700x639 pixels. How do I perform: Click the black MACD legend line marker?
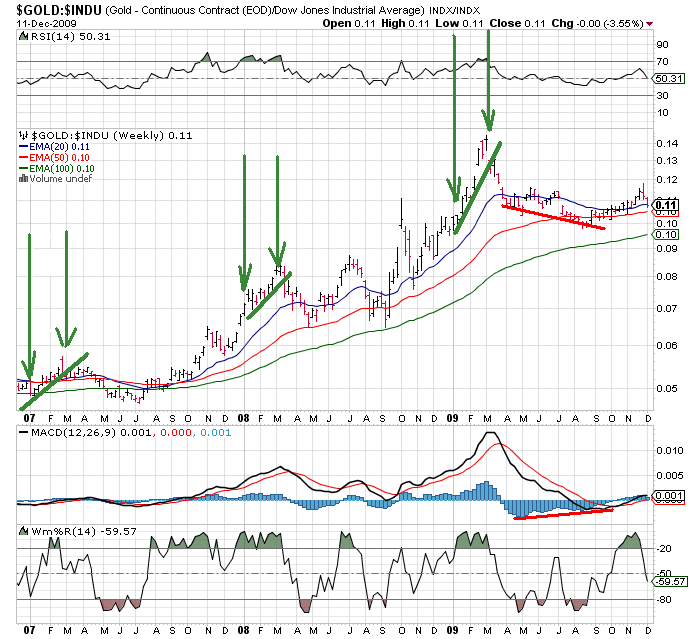24,432
